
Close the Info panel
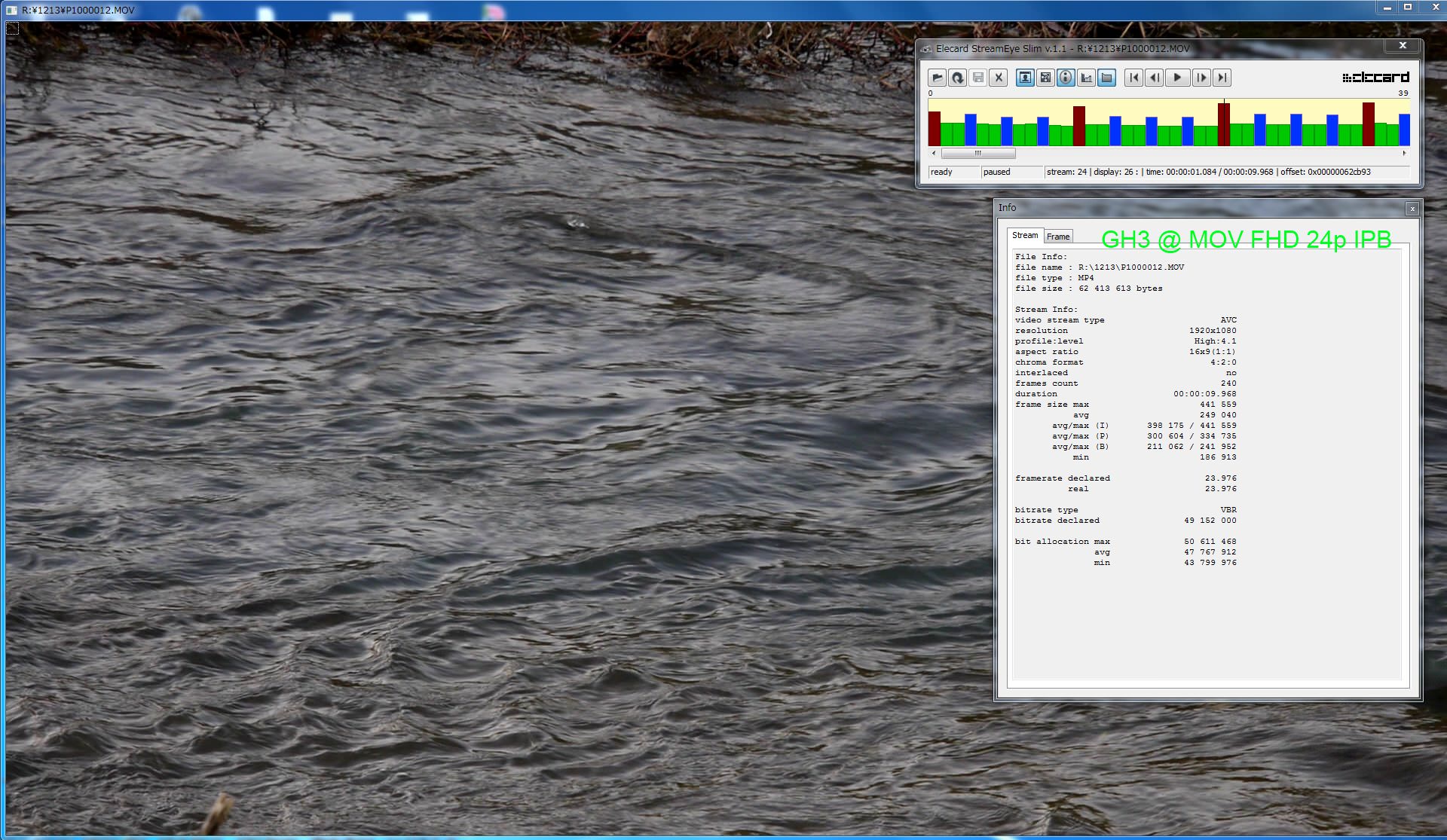click(1412, 209)
